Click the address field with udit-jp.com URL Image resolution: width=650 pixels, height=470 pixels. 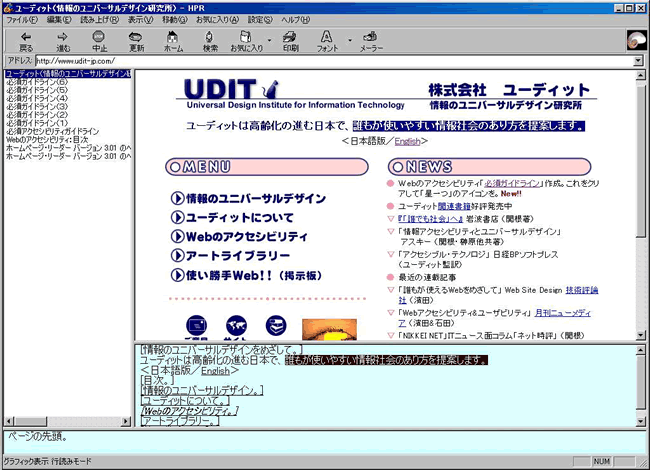coord(334,61)
